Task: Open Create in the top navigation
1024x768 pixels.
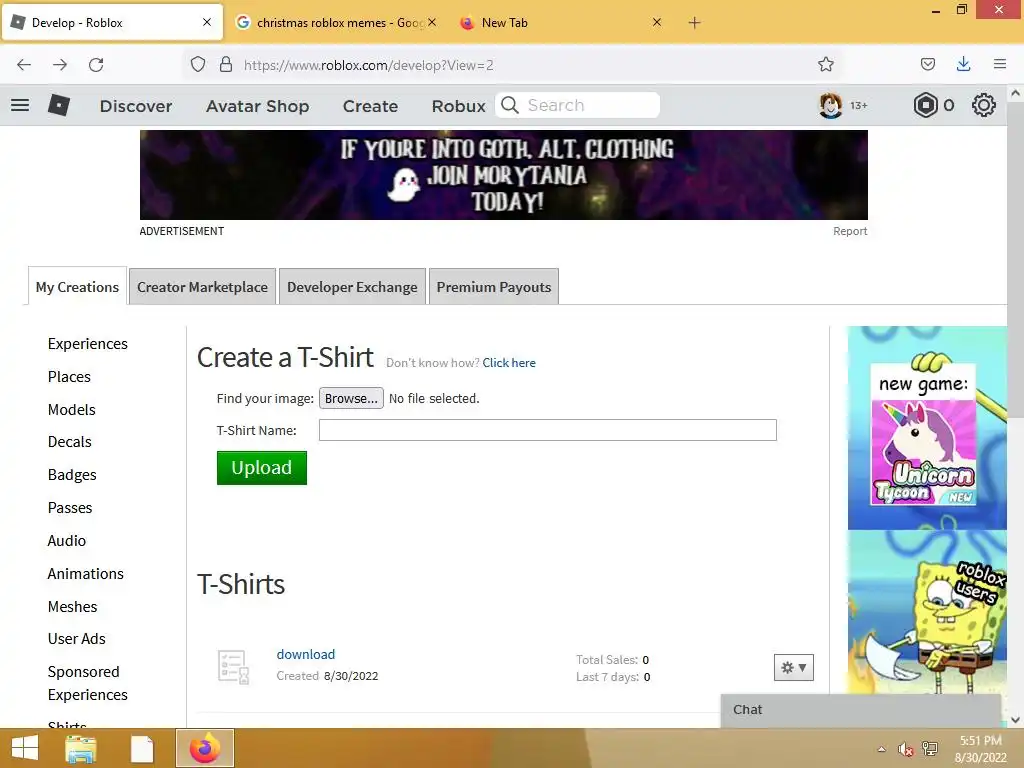Action: (x=370, y=106)
